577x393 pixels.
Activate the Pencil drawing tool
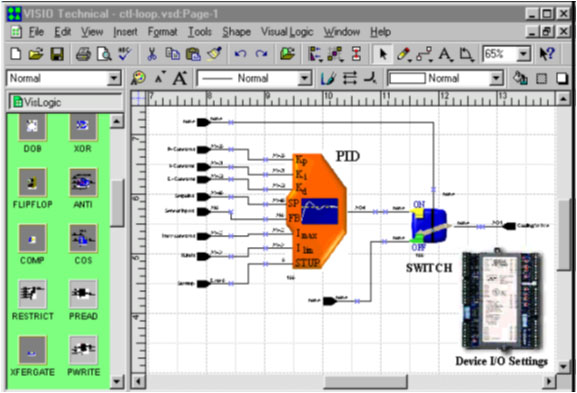tap(404, 54)
